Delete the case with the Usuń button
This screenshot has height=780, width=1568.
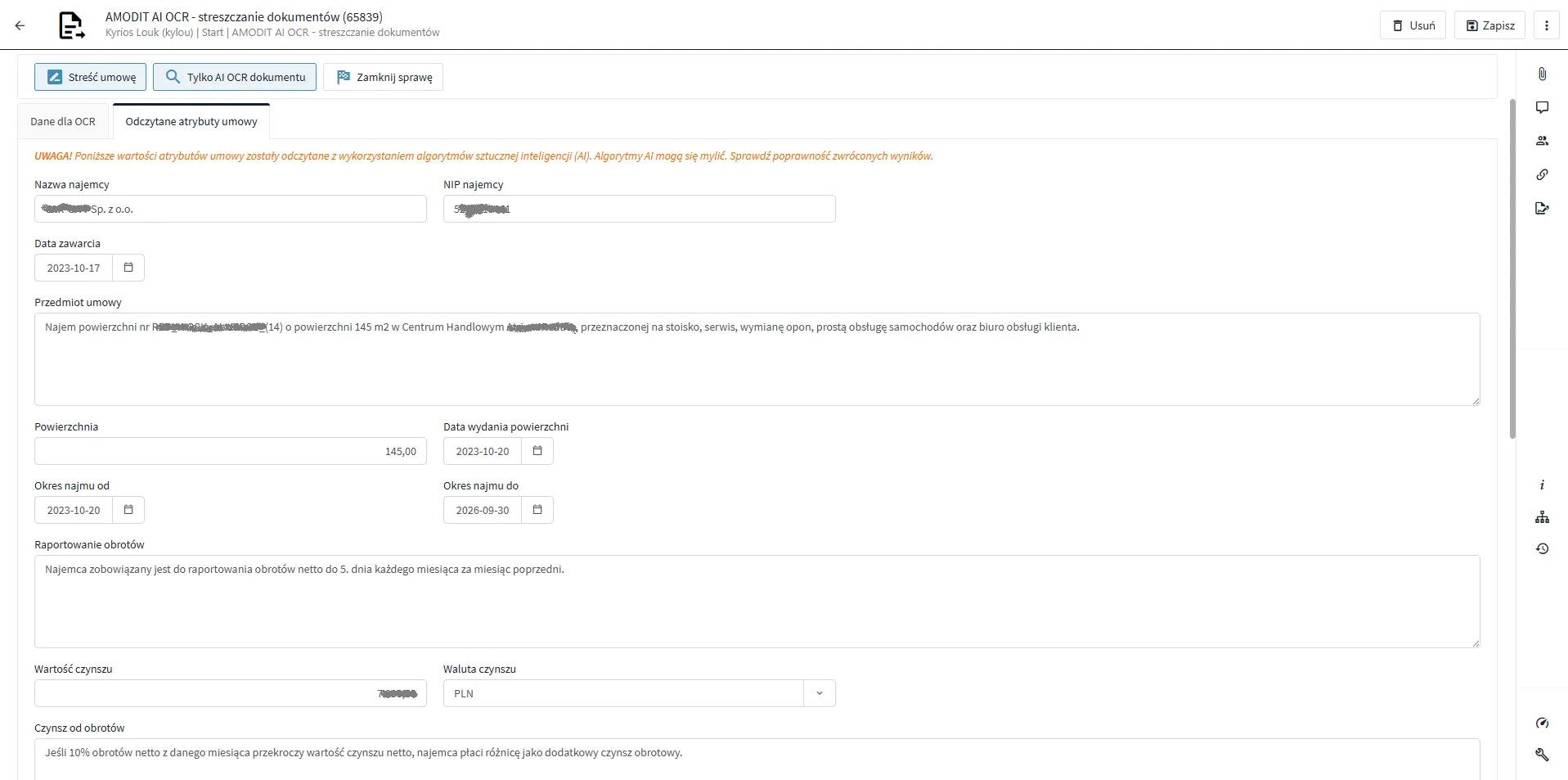click(x=1413, y=25)
